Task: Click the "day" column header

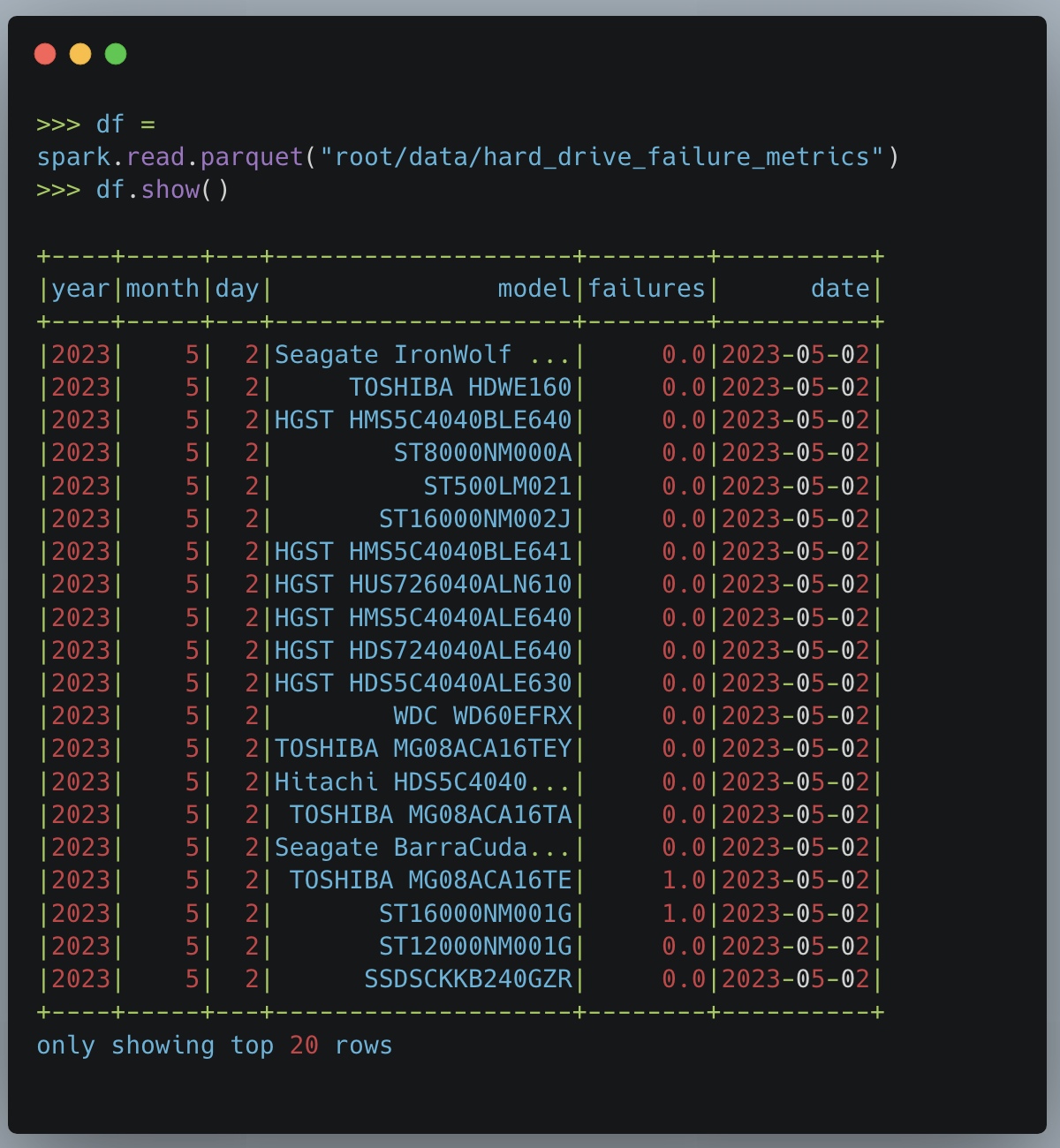Action: [237, 289]
